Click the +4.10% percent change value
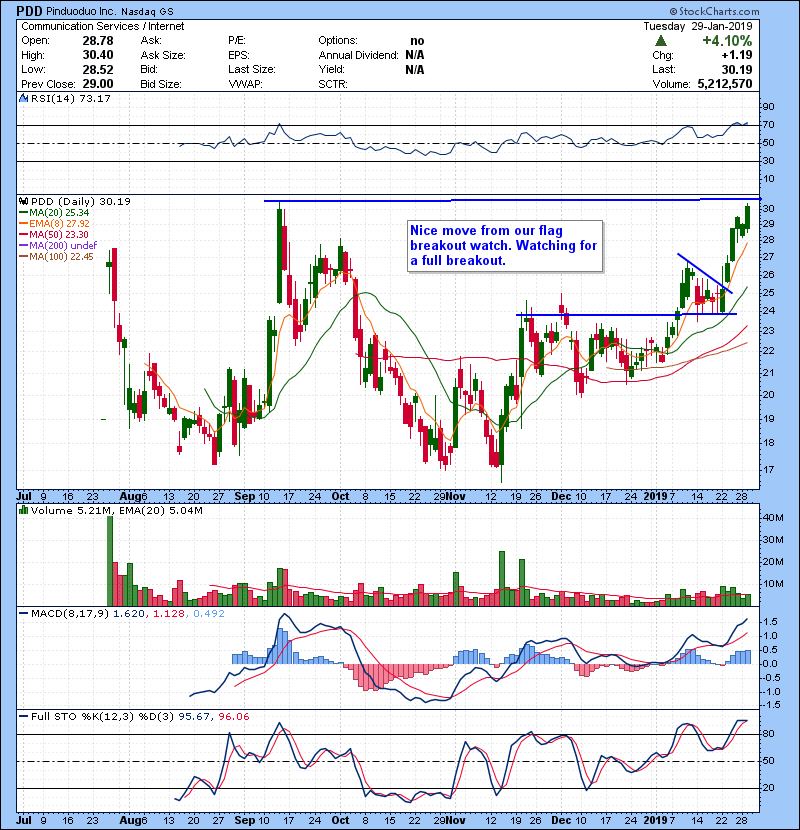The width and height of the screenshot is (800, 830). tap(727, 41)
